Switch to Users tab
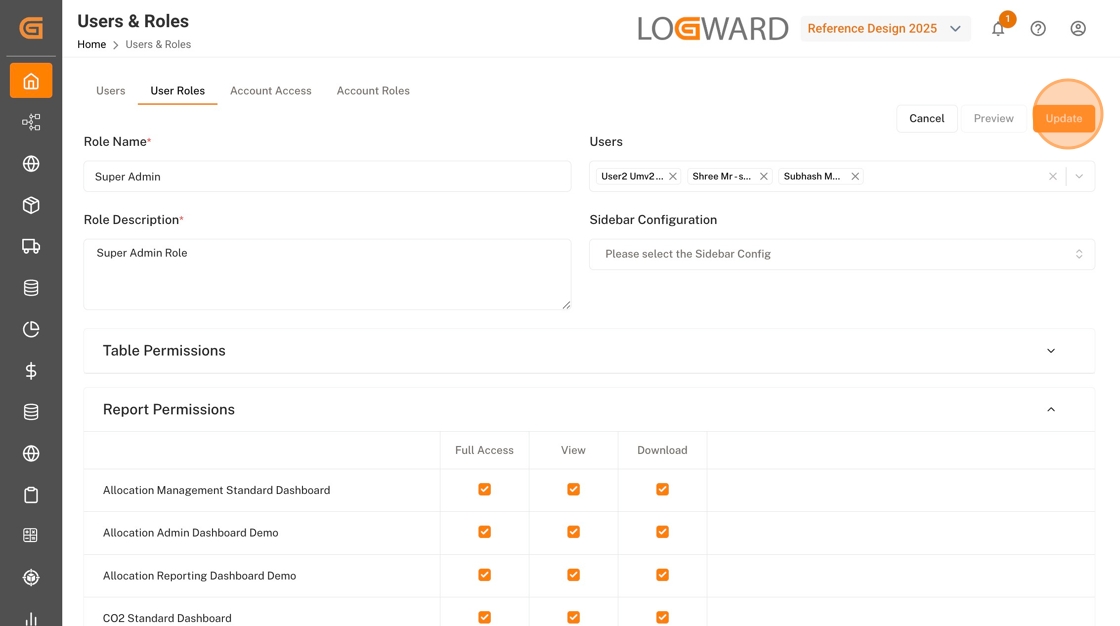Viewport: 1120px width, 626px height. pyautogui.click(x=111, y=91)
